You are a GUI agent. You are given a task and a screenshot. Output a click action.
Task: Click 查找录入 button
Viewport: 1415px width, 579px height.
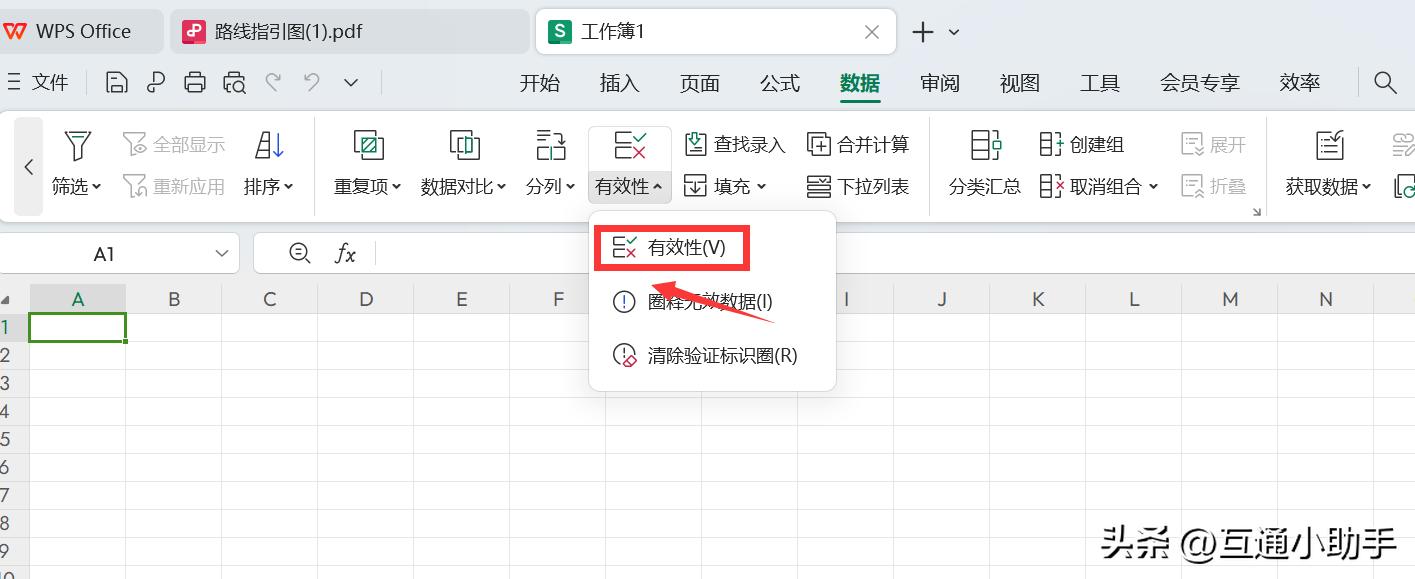coord(735,145)
